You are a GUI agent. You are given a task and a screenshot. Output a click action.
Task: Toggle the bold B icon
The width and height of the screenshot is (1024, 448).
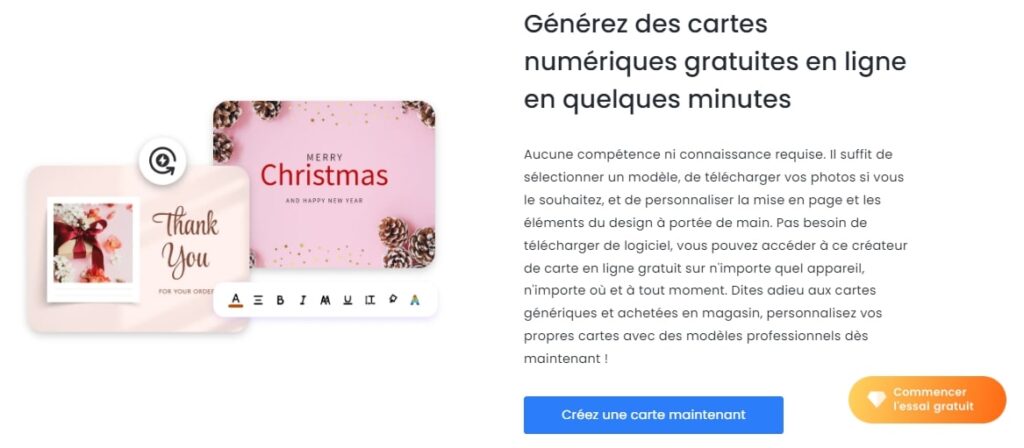(x=280, y=300)
